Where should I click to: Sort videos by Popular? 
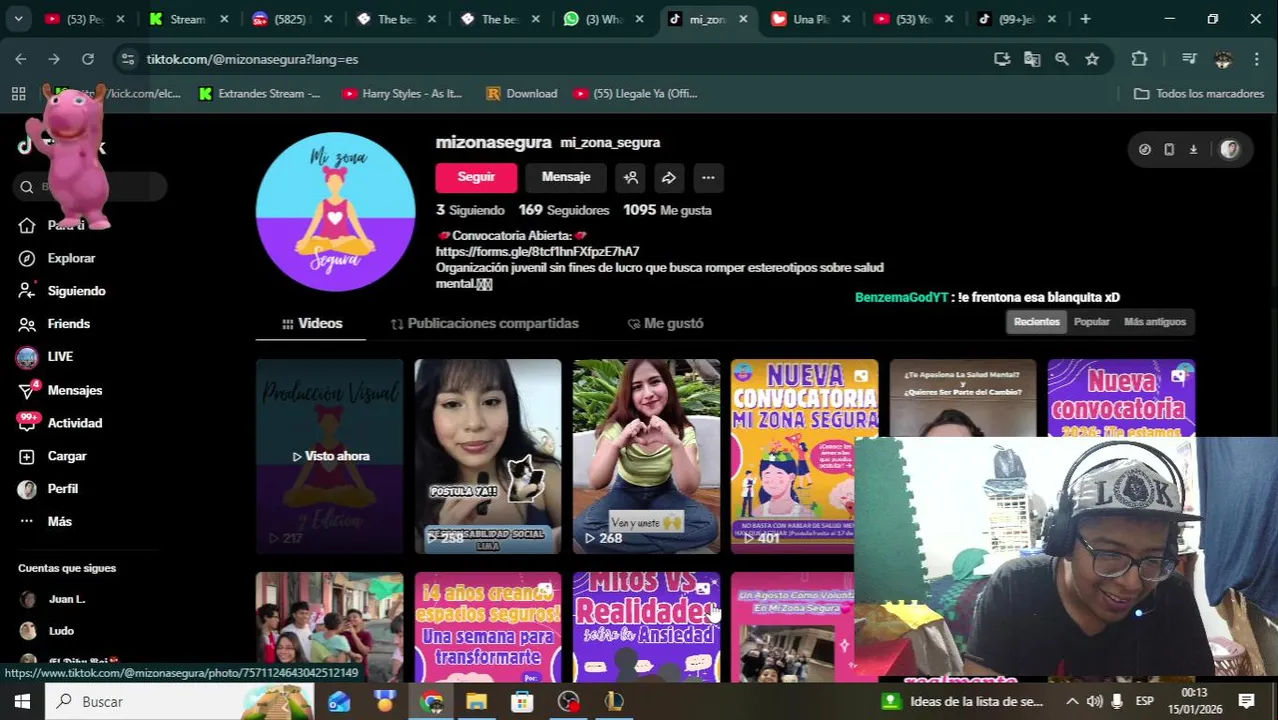(1091, 322)
